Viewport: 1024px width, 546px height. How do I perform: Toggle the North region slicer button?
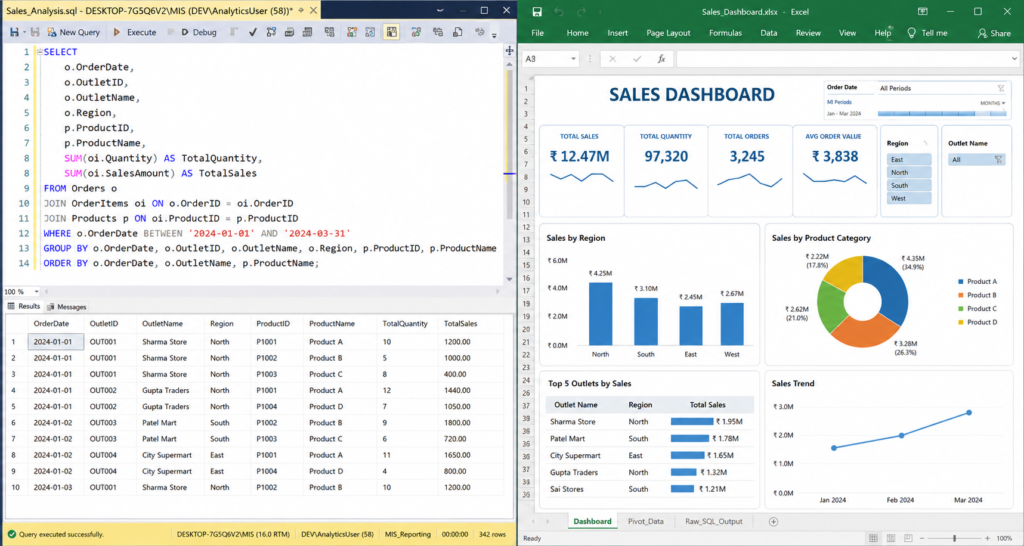908,172
